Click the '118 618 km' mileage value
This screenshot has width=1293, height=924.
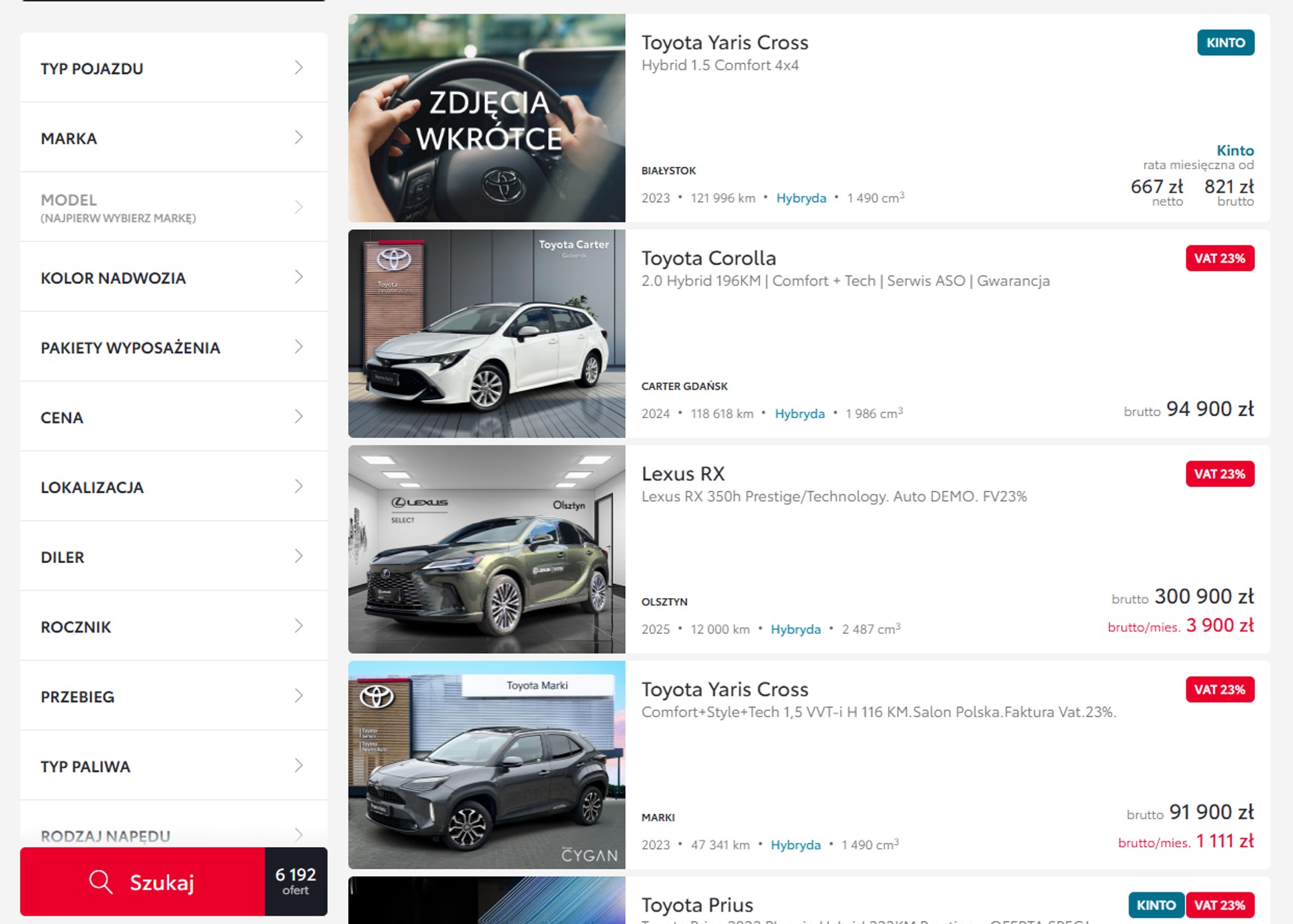pos(722,414)
